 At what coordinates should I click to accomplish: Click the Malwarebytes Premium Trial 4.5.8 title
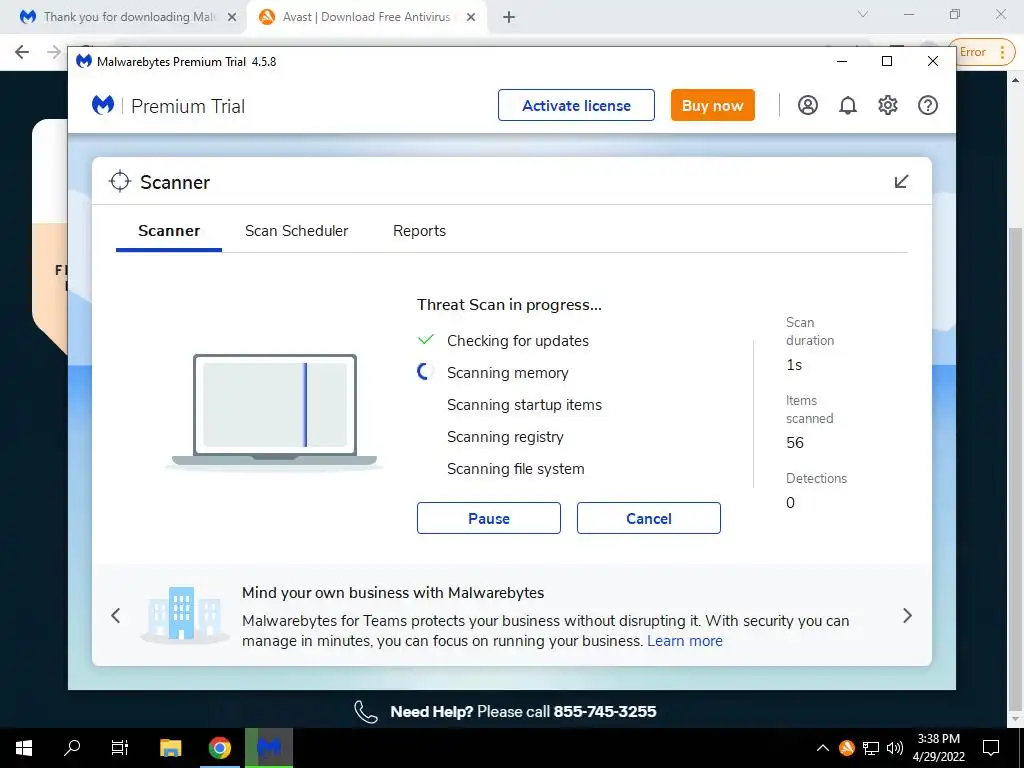(186, 61)
